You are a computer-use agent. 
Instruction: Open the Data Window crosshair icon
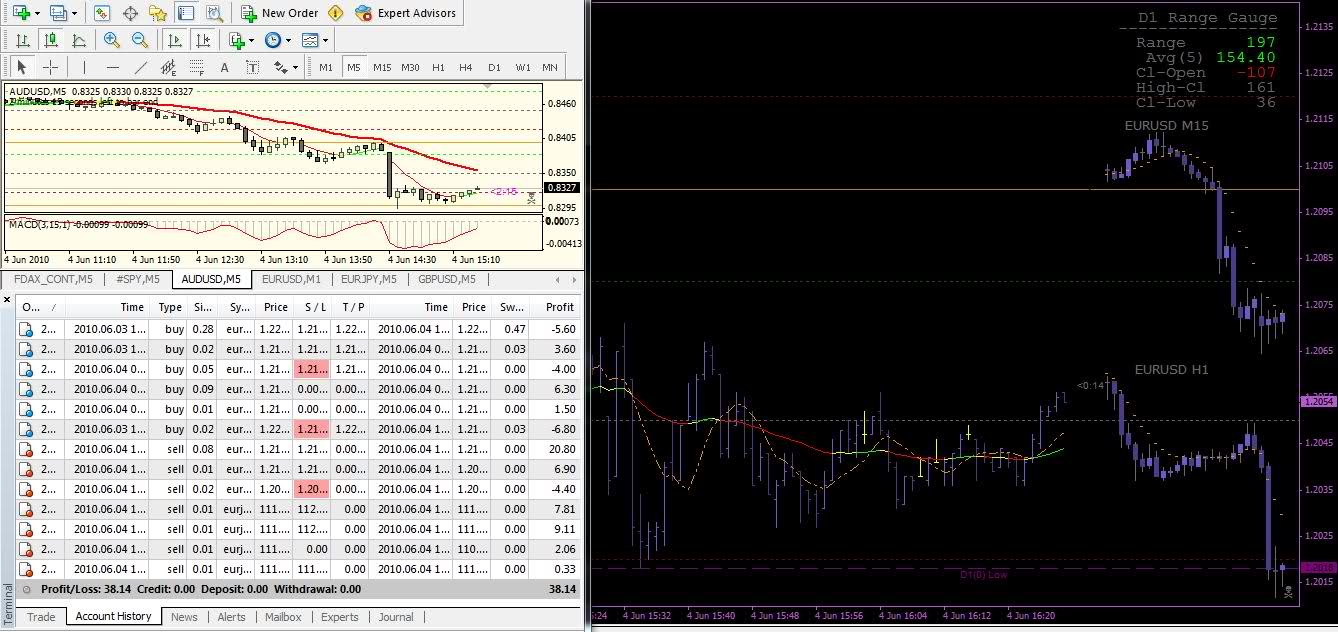pyautogui.click(x=130, y=13)
